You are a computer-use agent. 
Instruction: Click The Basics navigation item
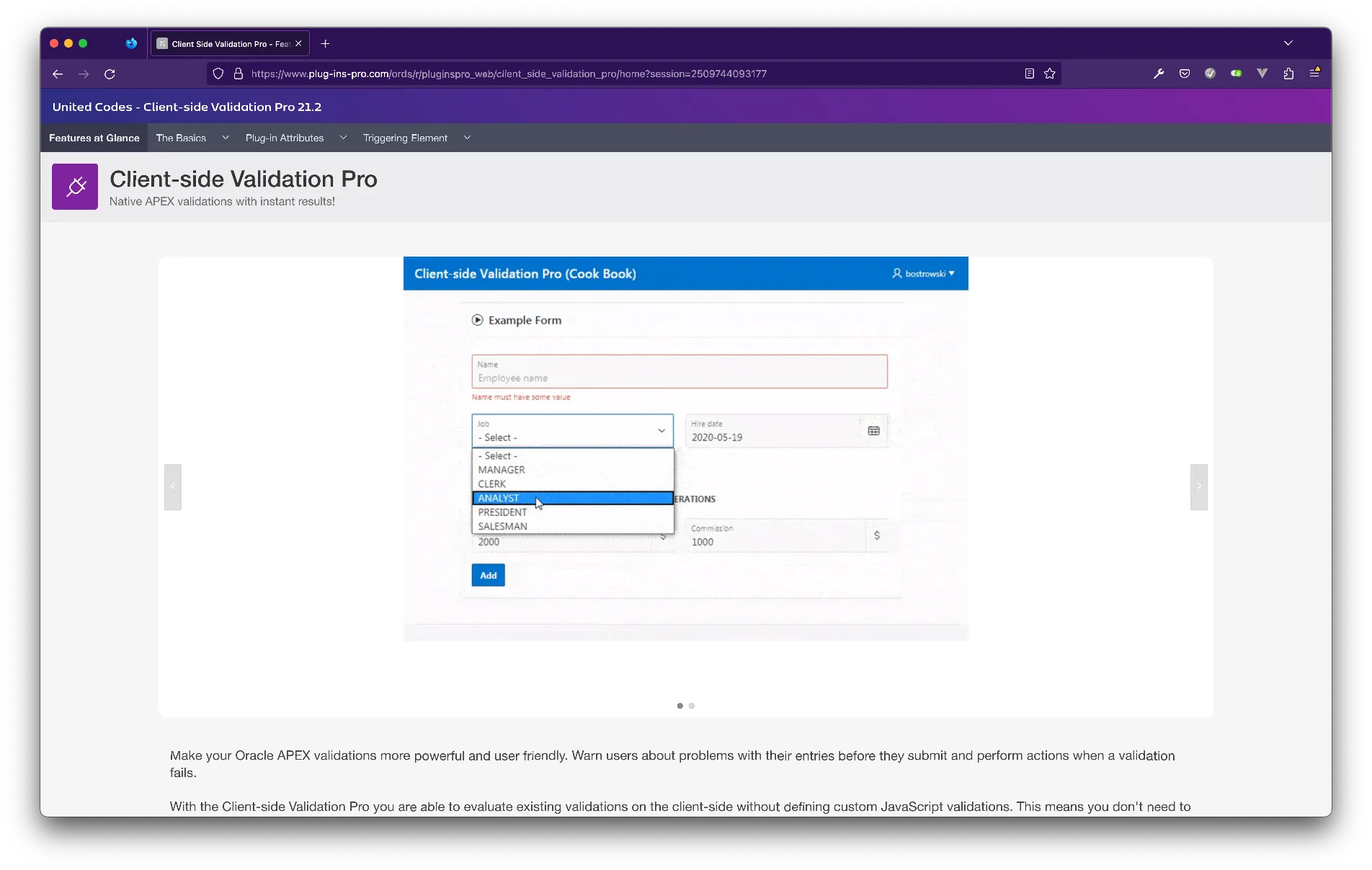pyautogui.click(x=181, y=138)
